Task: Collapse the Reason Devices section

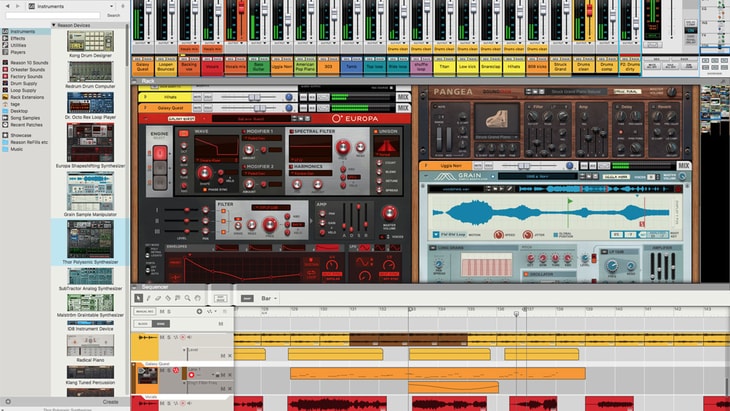Action: pos(54,25)
